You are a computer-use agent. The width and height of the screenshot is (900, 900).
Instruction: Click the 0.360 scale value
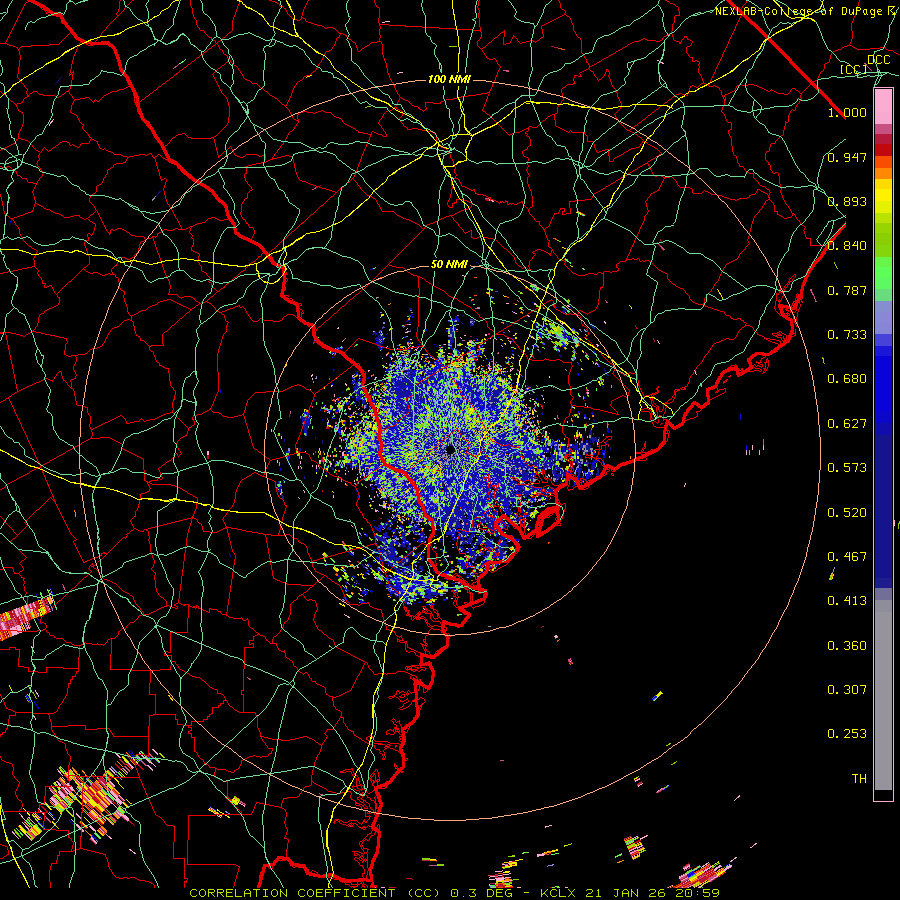pyautogui.click(x=847, y=646)
